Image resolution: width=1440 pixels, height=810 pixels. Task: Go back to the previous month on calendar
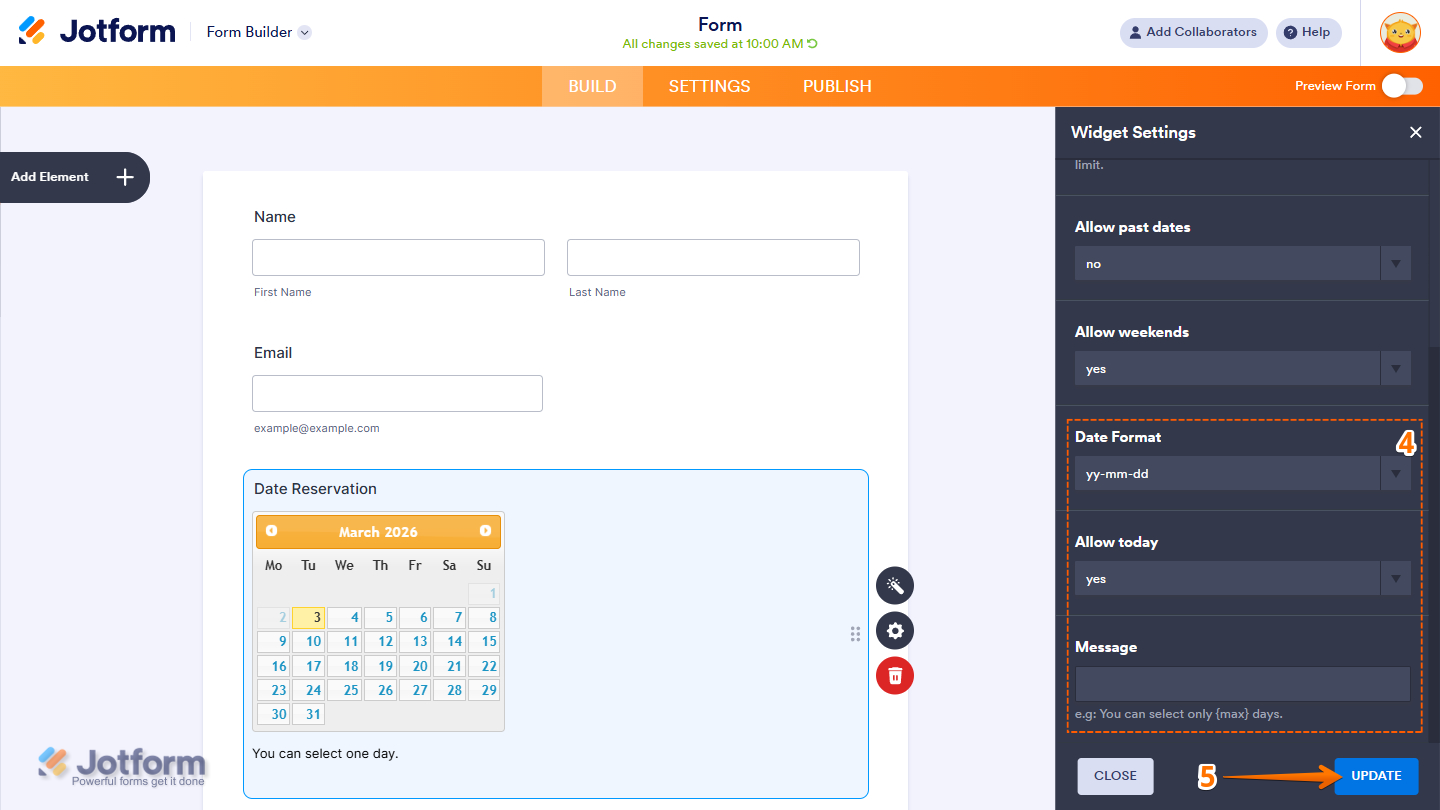pyautogui.click(x=270, y=531)
